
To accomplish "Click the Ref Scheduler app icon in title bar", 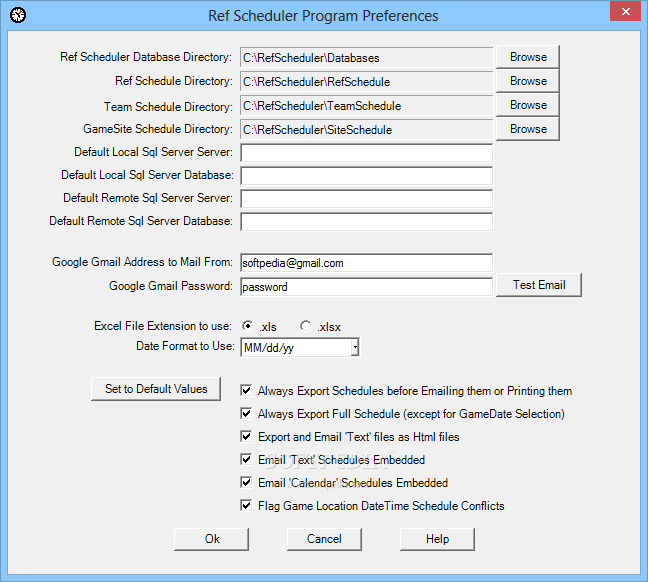I will coord(18,15).
